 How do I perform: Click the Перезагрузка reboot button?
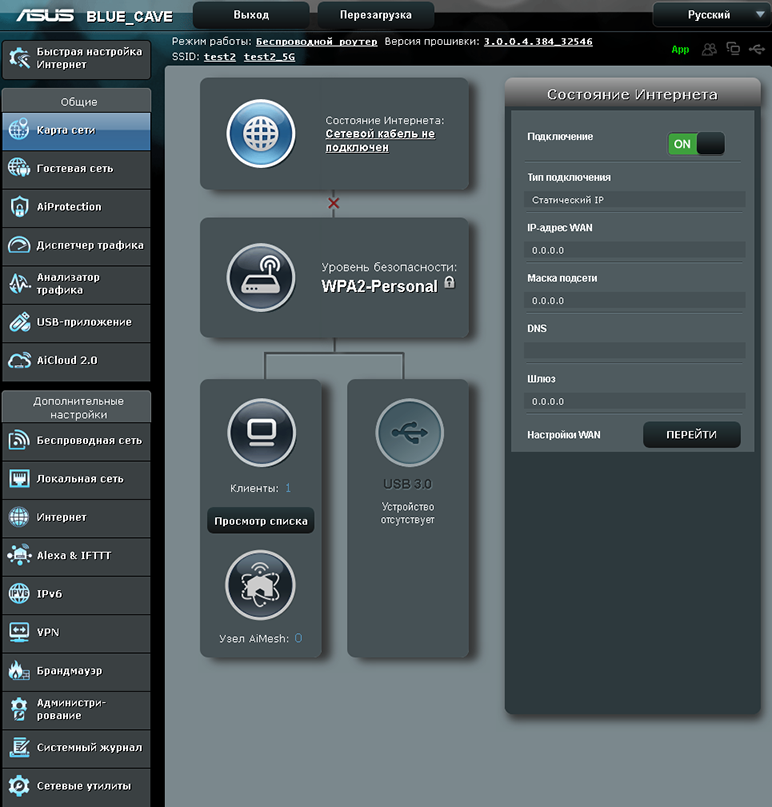(x=376, y=15)
